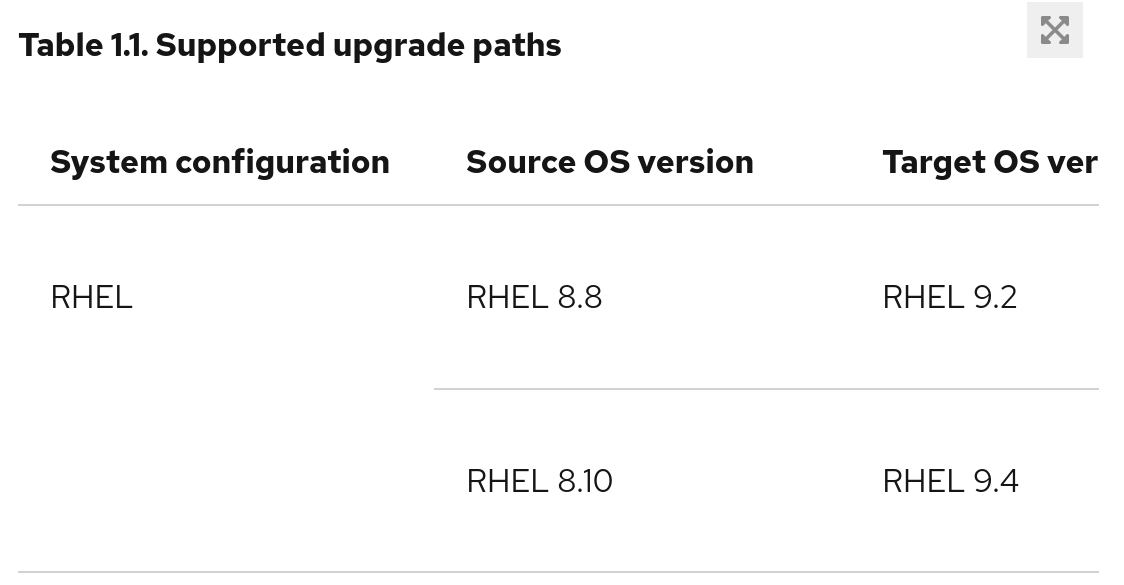Select the Source OS version column header
Viewport: 1124px width, 585px height.
(609, 162)
